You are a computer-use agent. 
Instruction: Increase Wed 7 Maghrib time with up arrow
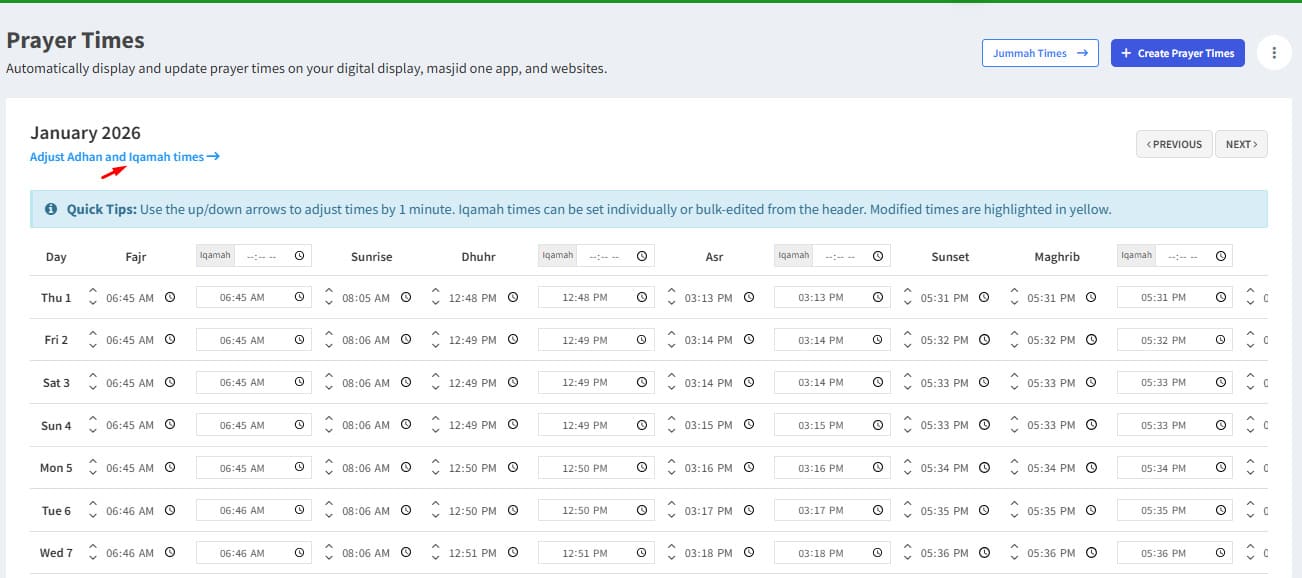click(1015, 546)
